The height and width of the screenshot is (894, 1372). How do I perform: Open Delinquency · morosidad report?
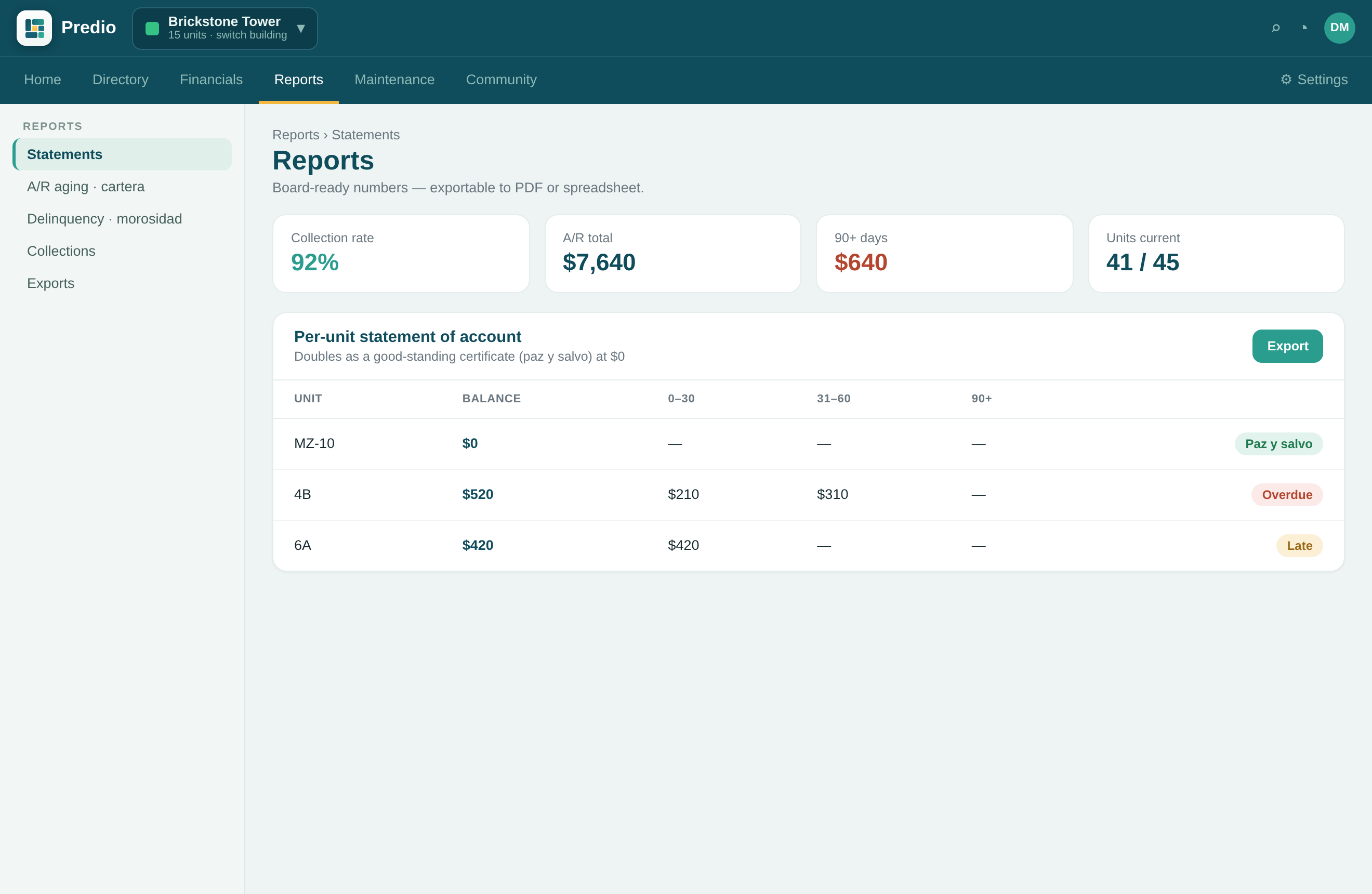122,219
